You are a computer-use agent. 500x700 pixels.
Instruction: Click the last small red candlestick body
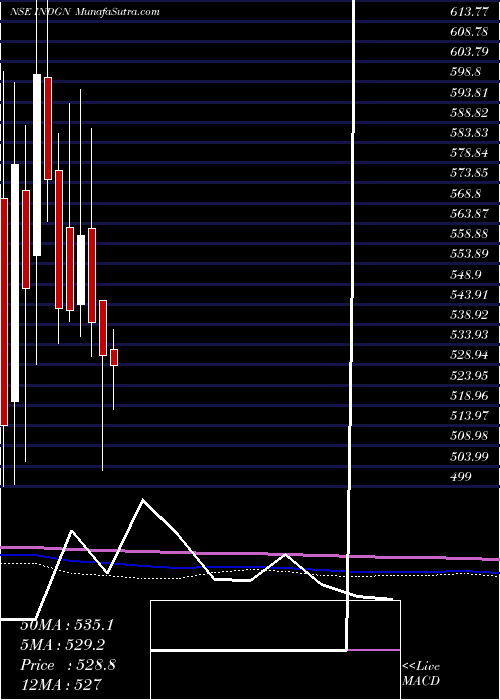[114, 358]
